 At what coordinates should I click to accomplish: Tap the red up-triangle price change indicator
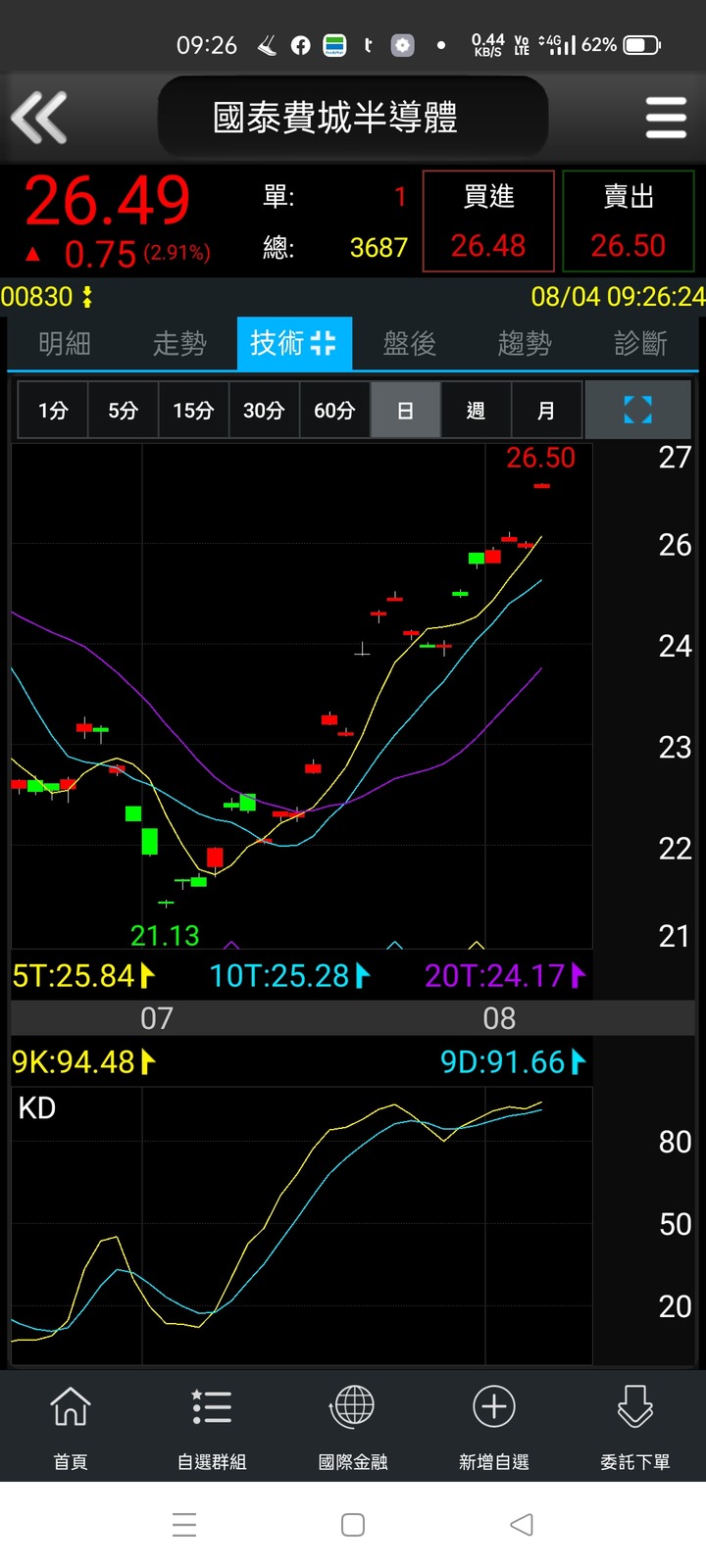(32, 254)
